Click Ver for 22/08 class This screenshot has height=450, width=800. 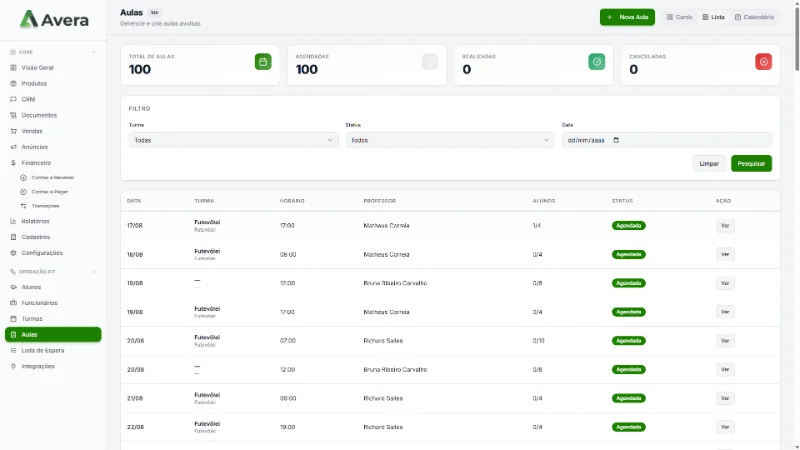tap(725, 427)
